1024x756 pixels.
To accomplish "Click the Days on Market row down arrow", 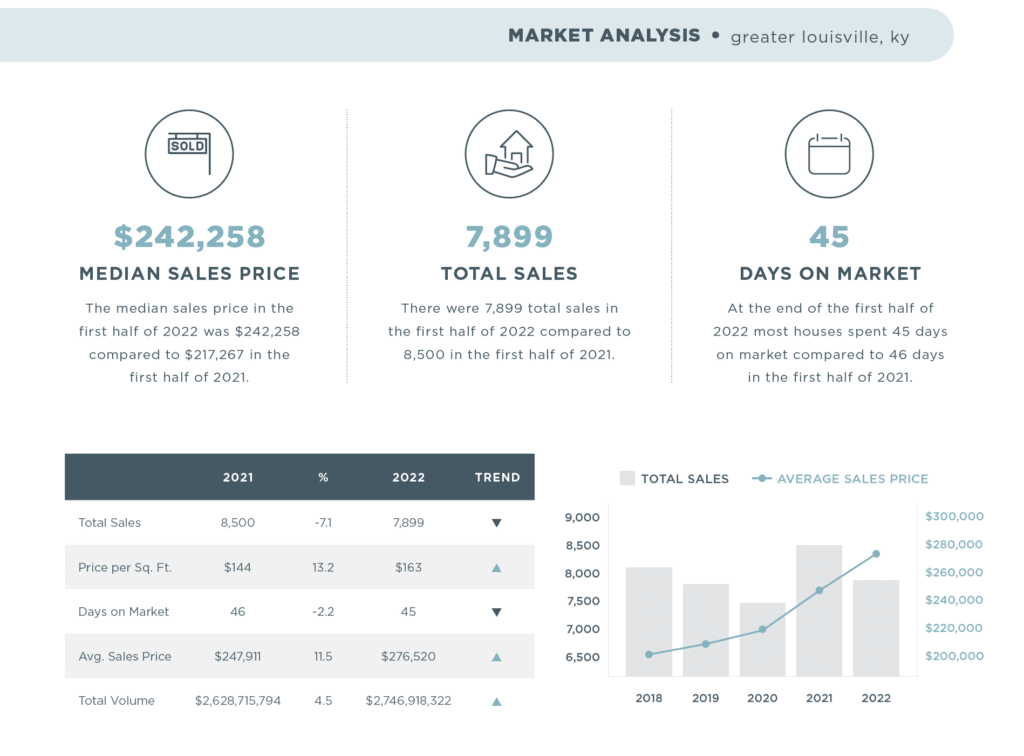I will click(496, 612).
